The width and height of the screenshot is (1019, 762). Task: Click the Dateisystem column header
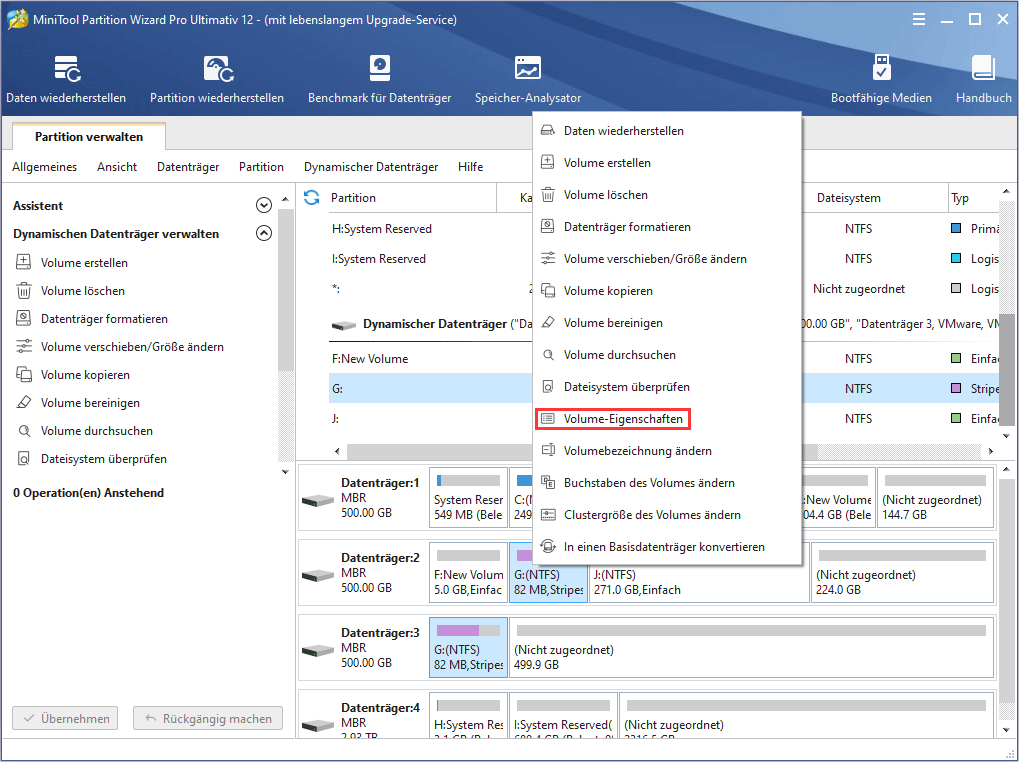pos(873,197)
